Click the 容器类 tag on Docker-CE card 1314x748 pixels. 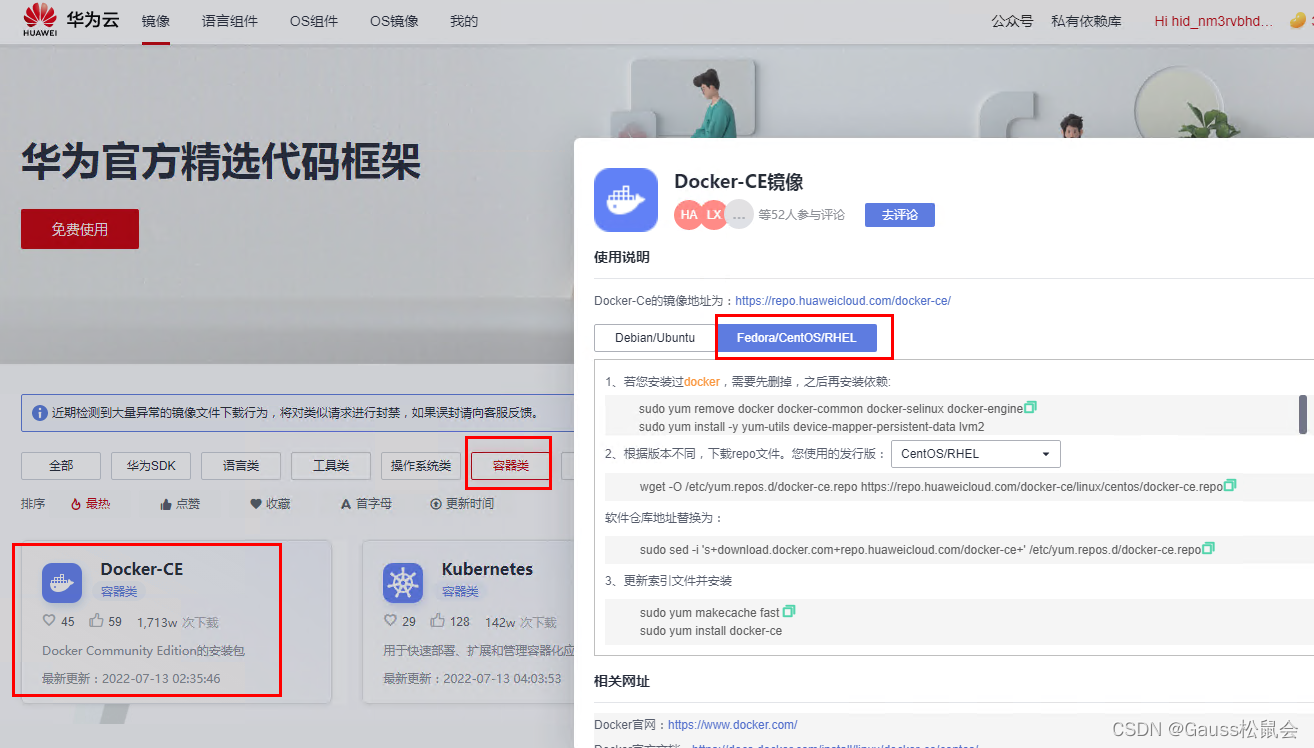pos(119,591)
